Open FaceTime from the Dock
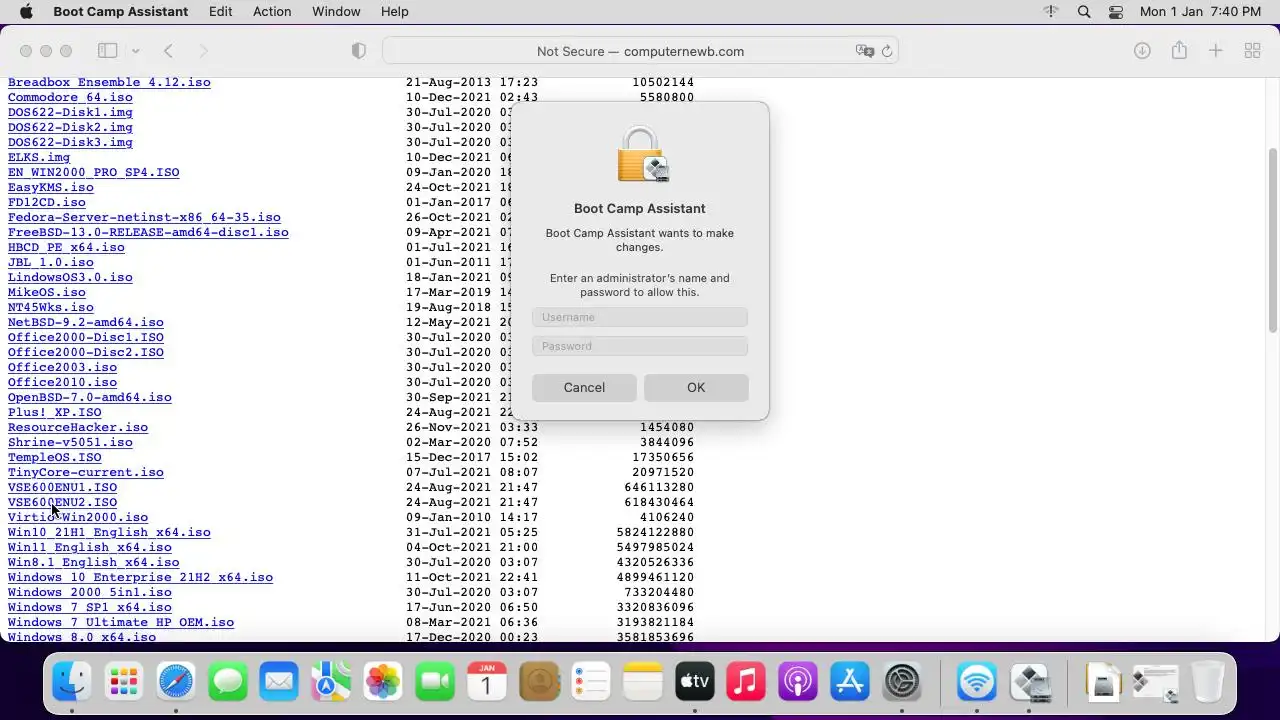This screenshot has height=720, width=1280. pyautogui.click(x=435, y=683)
